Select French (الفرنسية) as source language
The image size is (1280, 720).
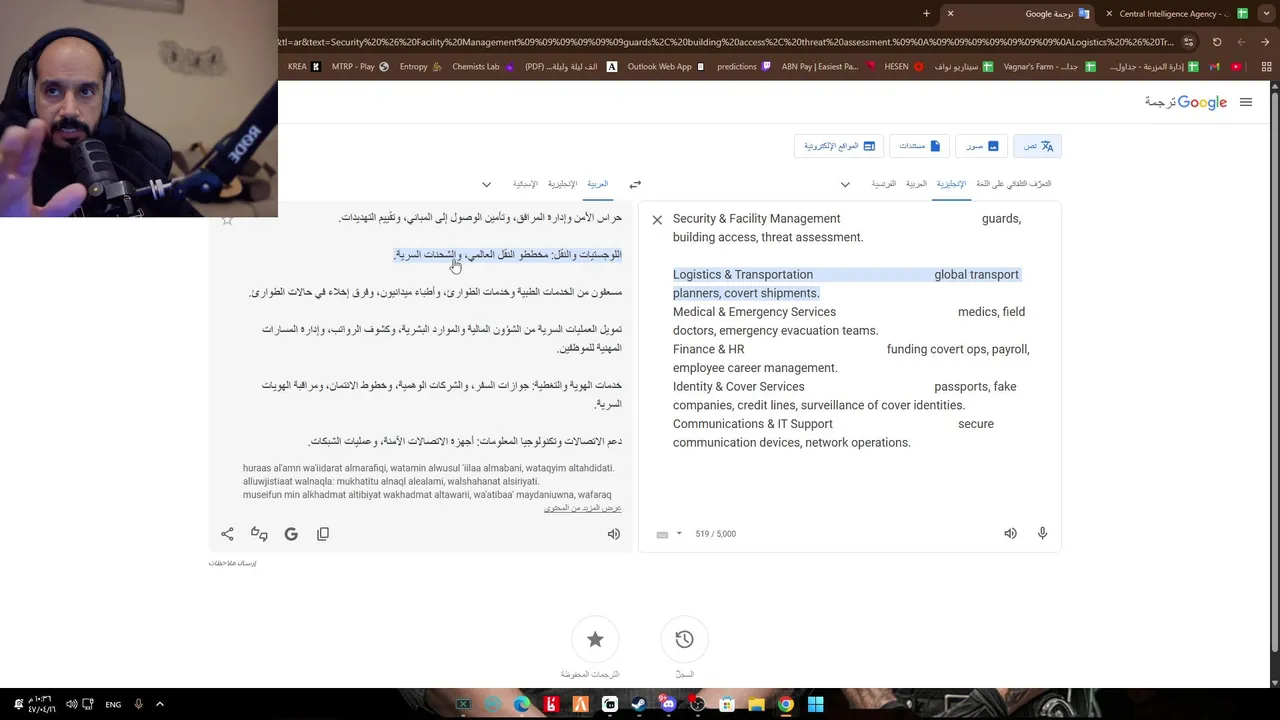(x=883, y=184)
